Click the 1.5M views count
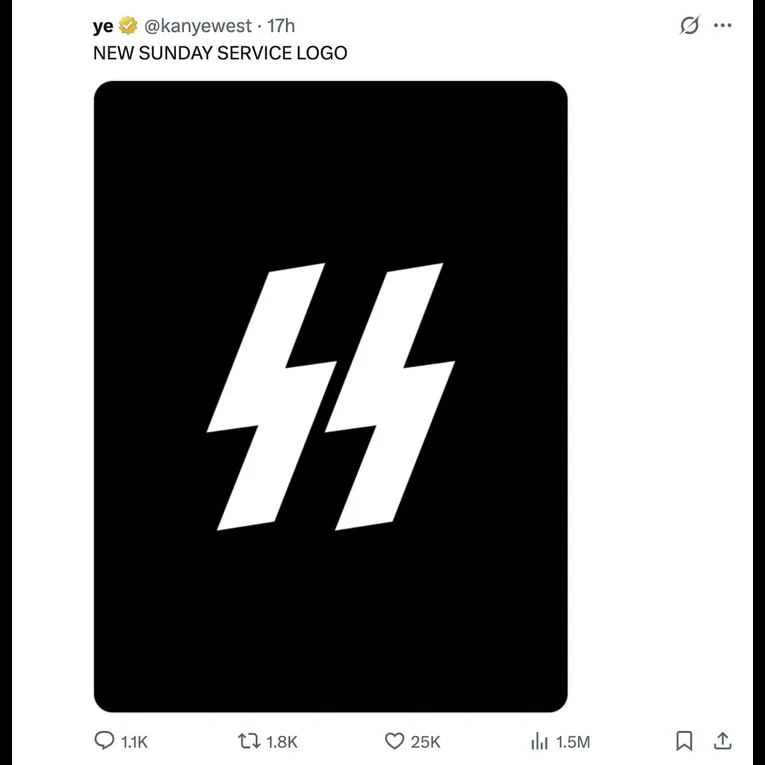The image size is (765, 765). (x=573, y=742)
